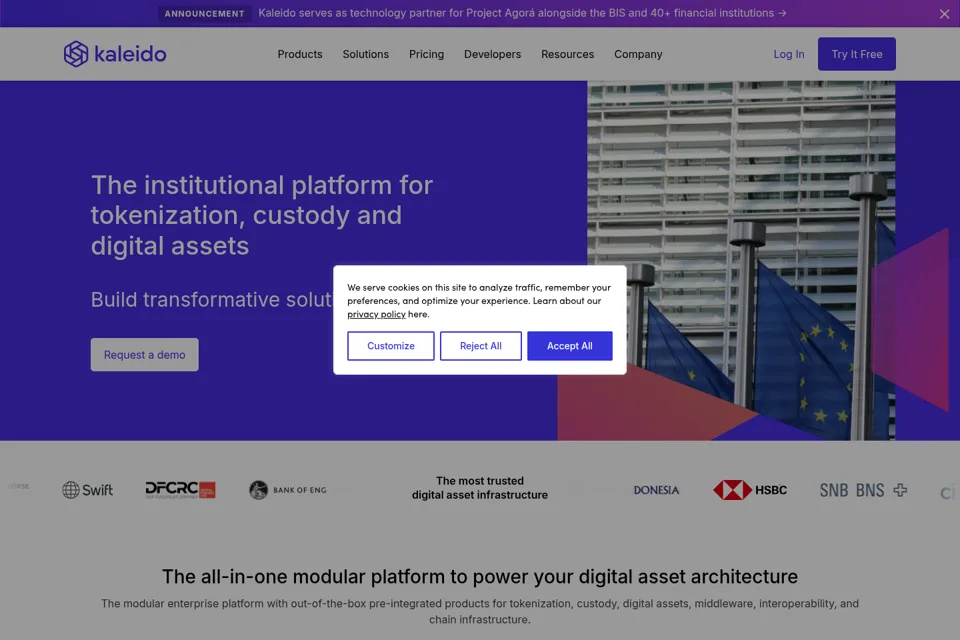Go to the Pricing page
960x640 pixels.
426,54
